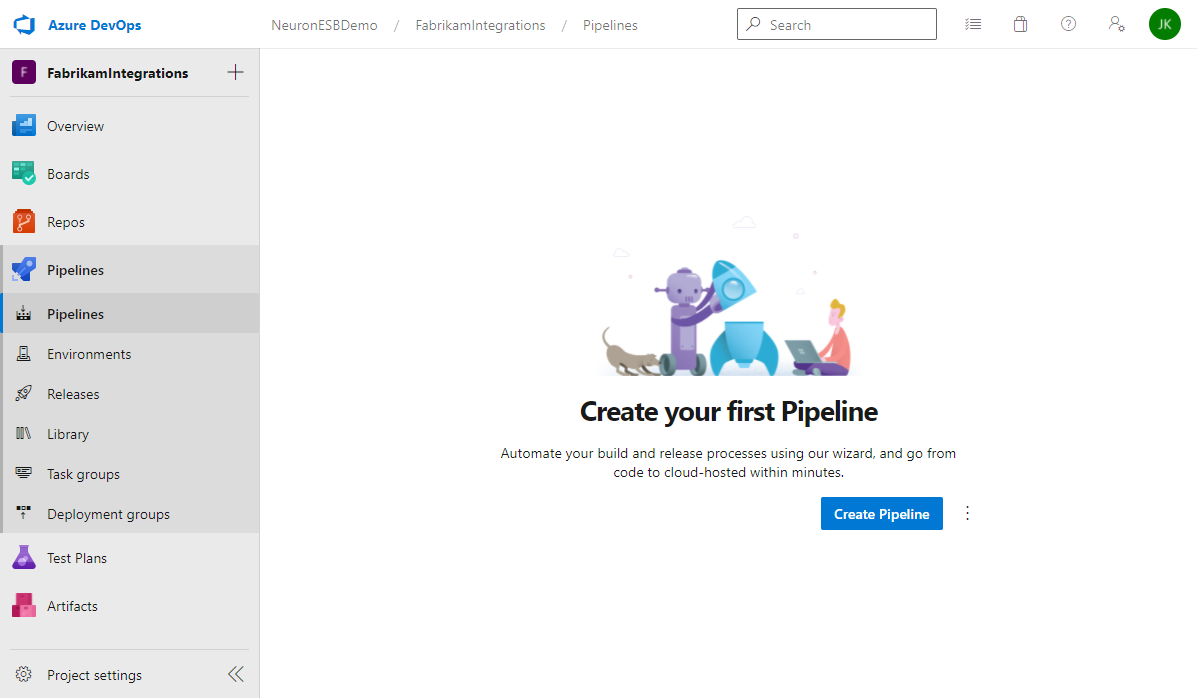Click the Test Plans flask icon
Image resolution: width=1197 pixels, height=698 pixels.
click(x=24, y=558)
